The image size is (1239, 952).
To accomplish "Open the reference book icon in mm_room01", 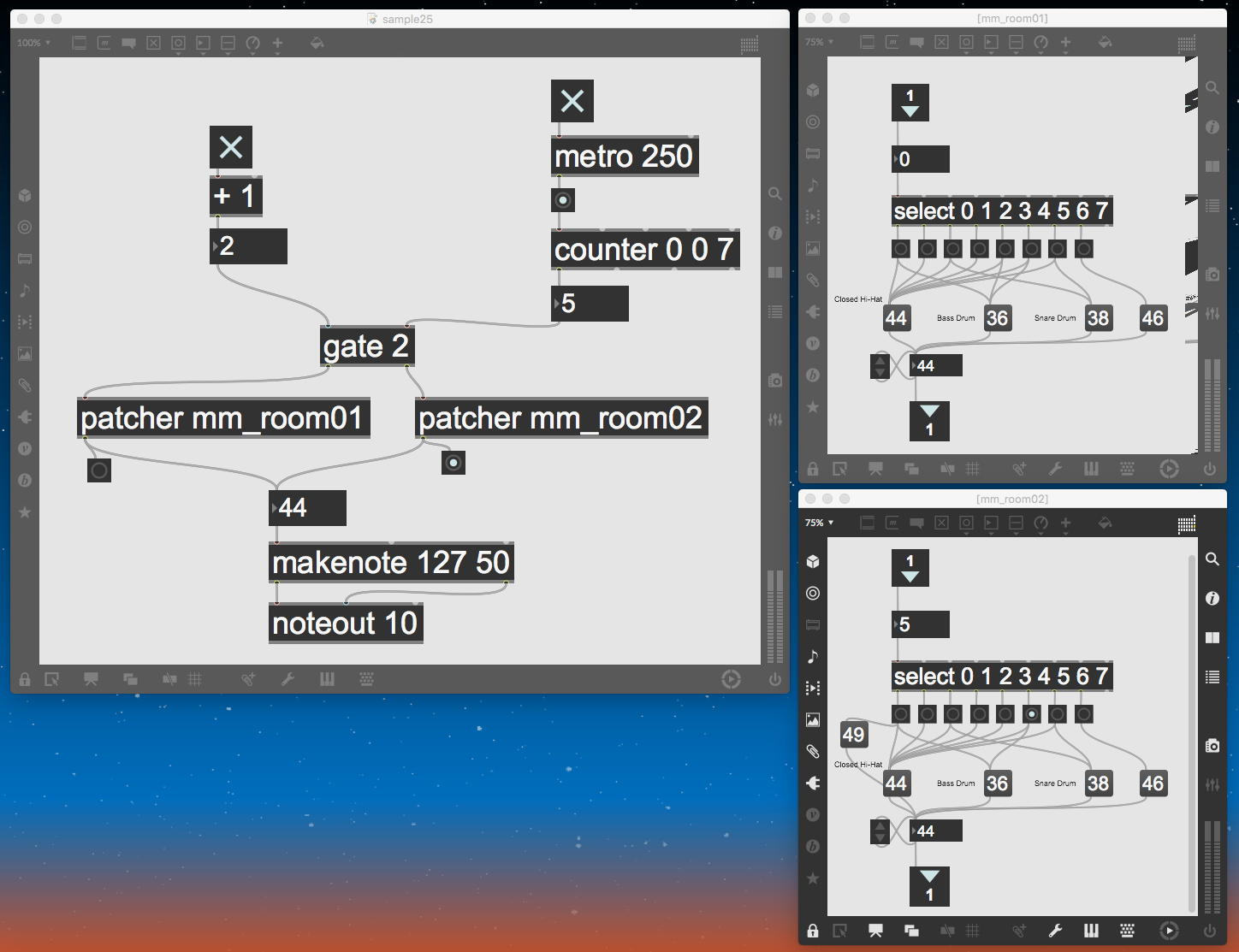I will tap(1212, 166).
